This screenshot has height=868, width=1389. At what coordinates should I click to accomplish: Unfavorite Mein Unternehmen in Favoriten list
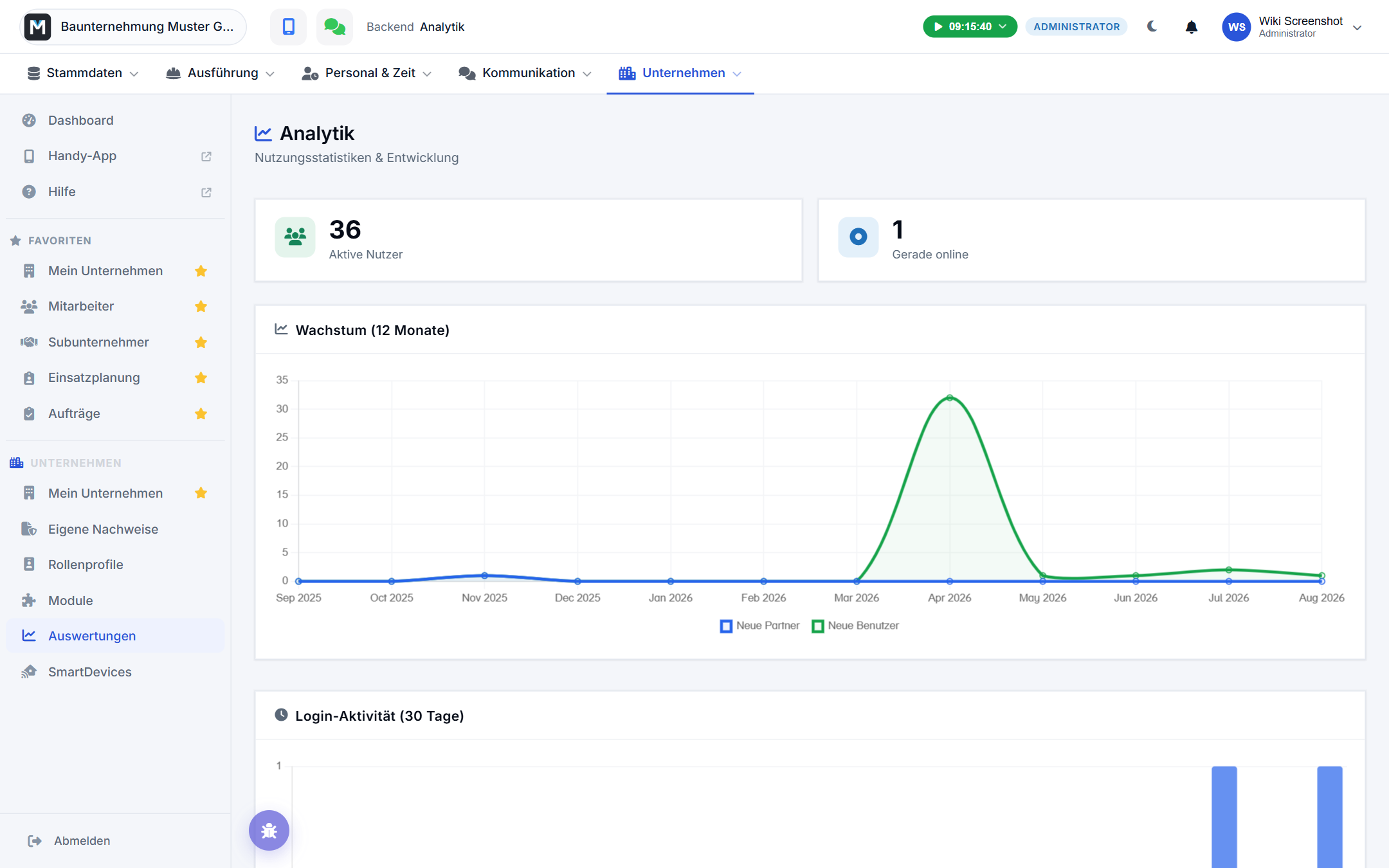click(x=201, y=271)
